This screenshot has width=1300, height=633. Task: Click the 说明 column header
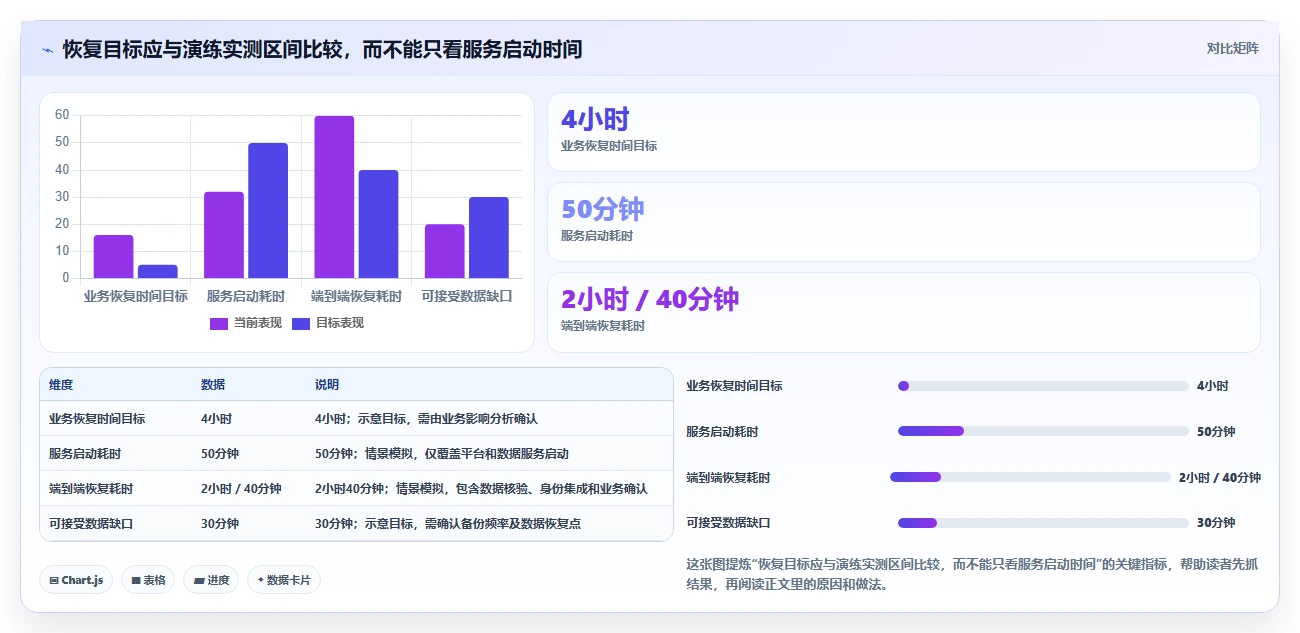click(327, 385)
